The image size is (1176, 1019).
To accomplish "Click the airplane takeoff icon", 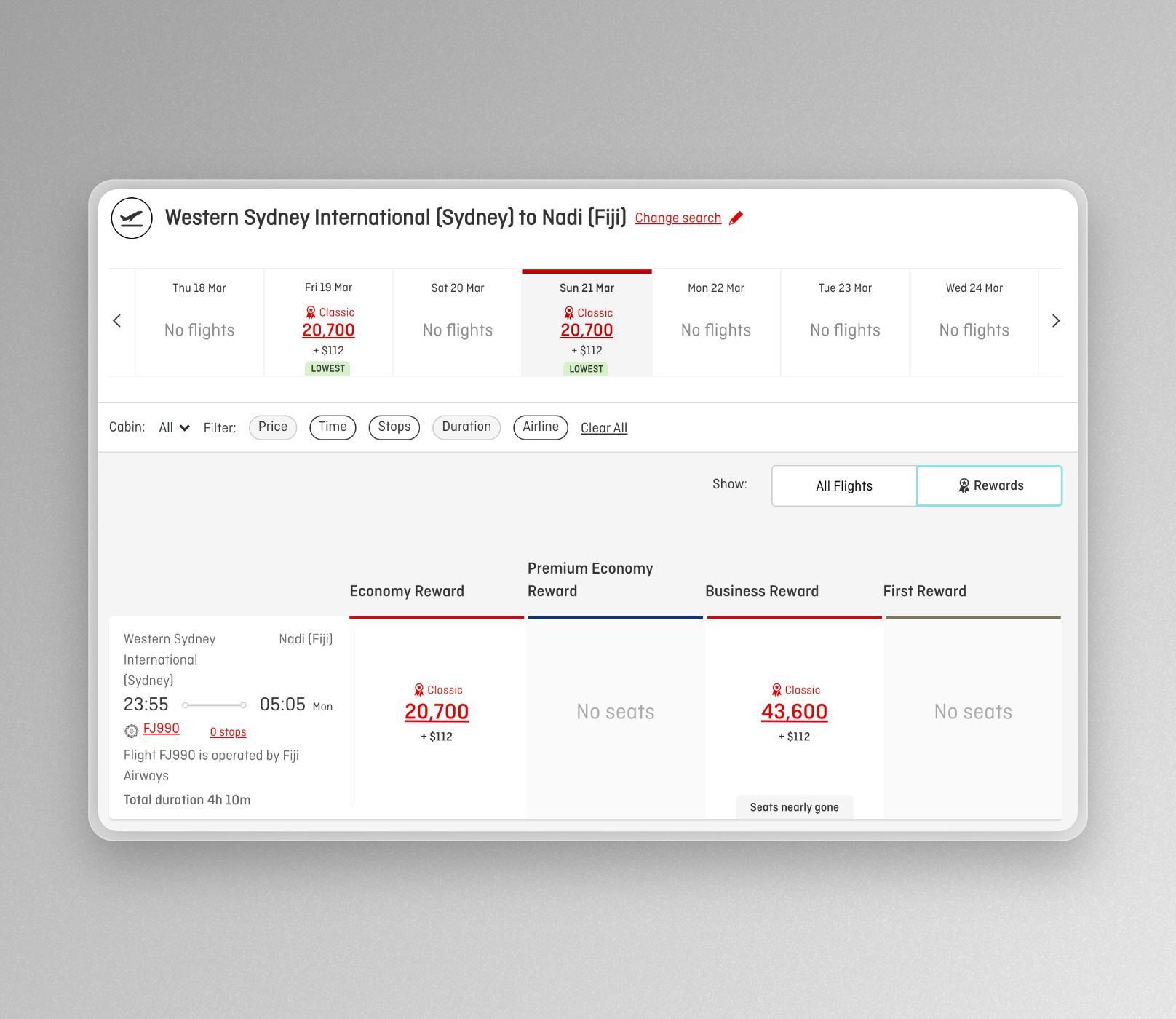I will pos(132,218).
